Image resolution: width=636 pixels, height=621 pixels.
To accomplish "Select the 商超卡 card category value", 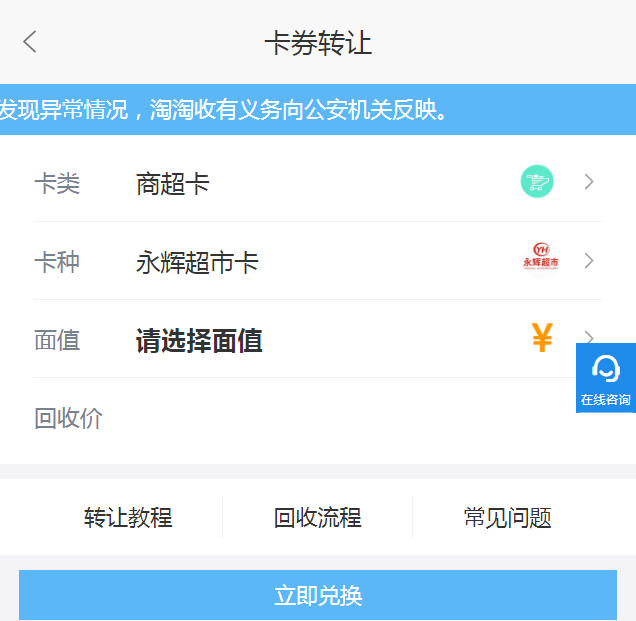I will [173, 185].
